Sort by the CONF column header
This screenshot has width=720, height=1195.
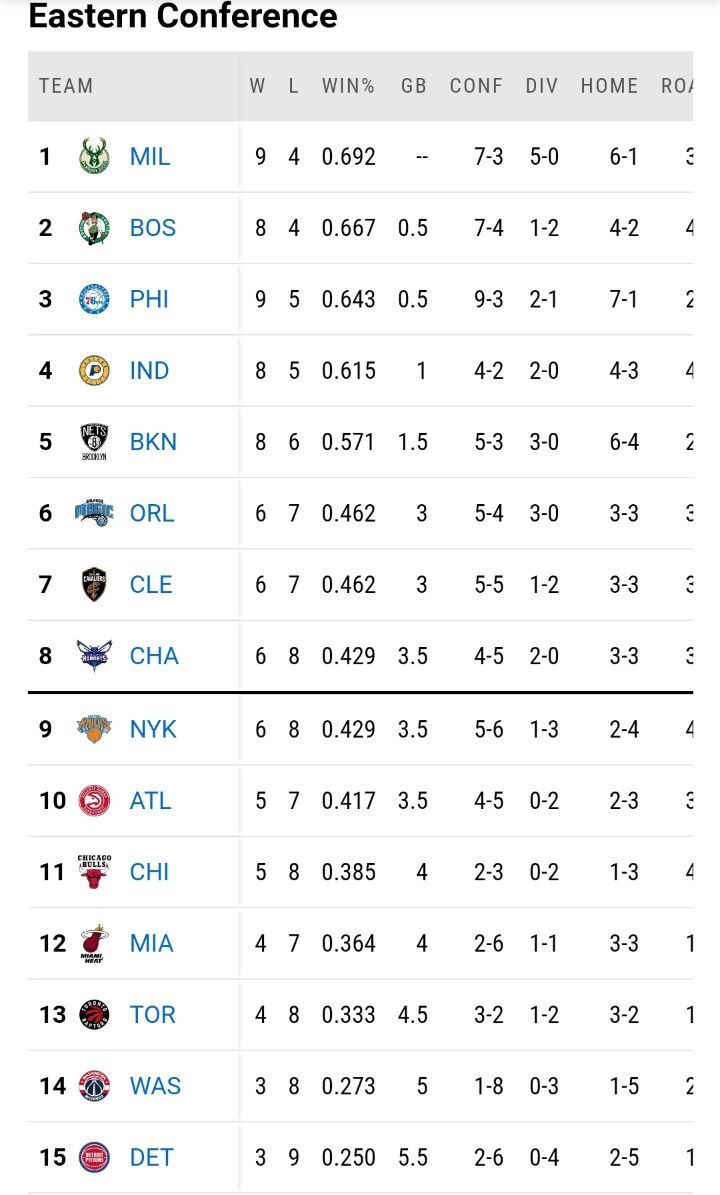pyautogui.click(x=476, y=86)
